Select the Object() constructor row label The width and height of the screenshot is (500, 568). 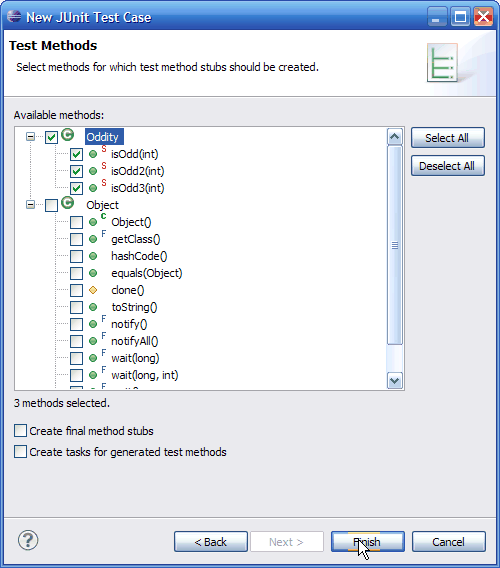click(131, 222)
